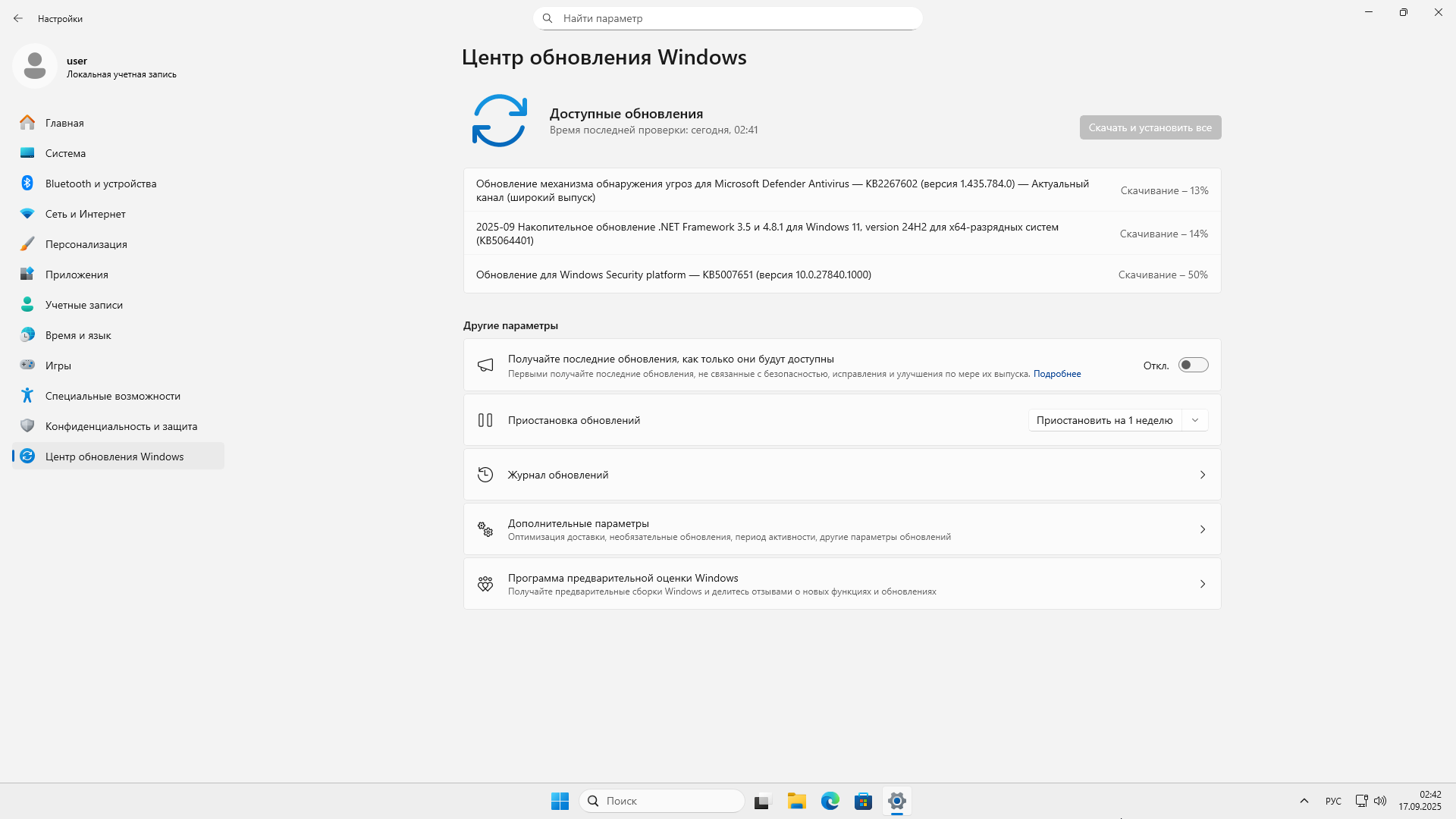Click the gamepad icon for Игры
This screenshot has height=819, width=1456.
(x=27, y=365)
